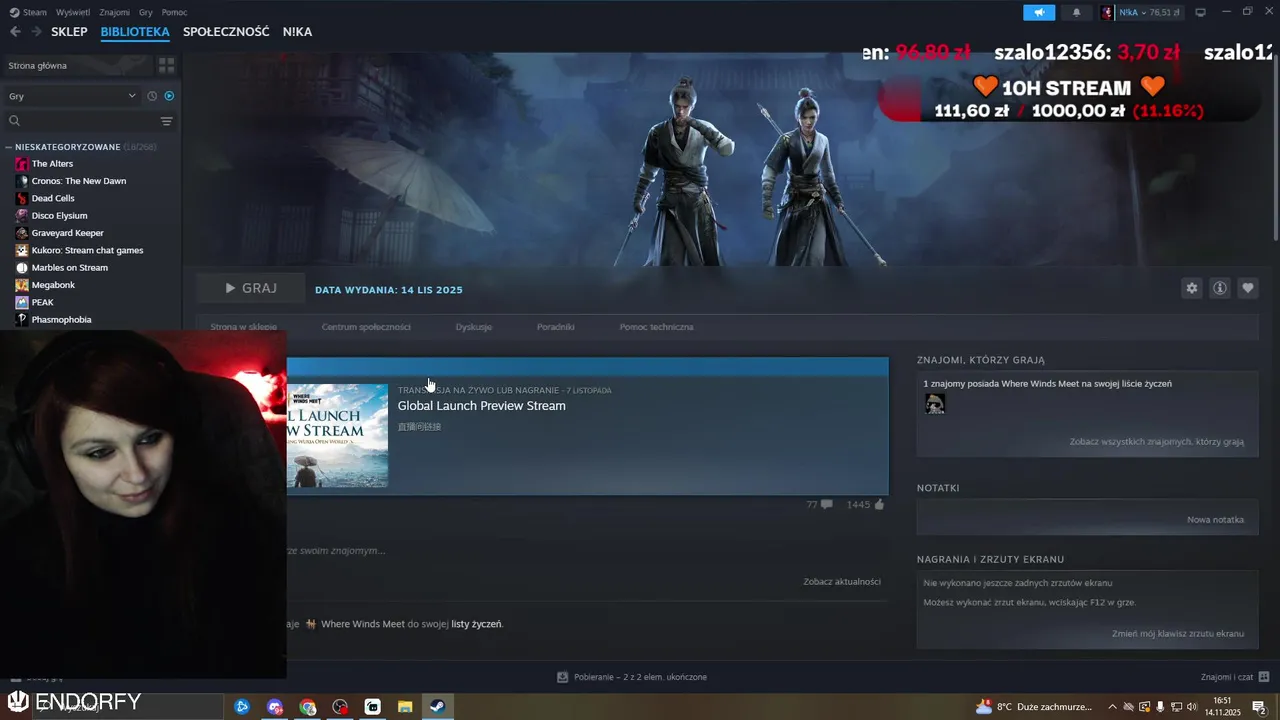
Task: Open advanced filter options icon
Action: tap(166, 121)
